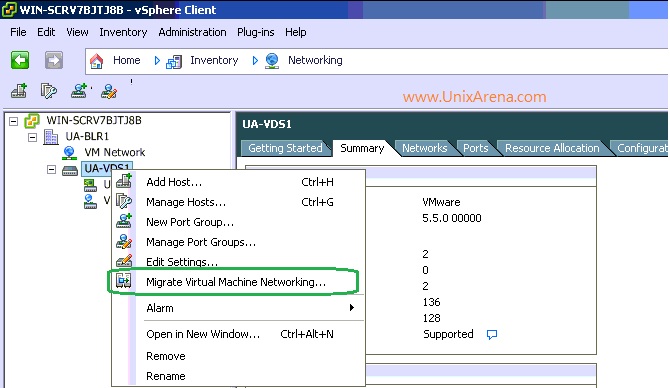Select Migrate Virtual Machine Networking... entry
Screen dimensions: 670x388
[x=238, y=282]
